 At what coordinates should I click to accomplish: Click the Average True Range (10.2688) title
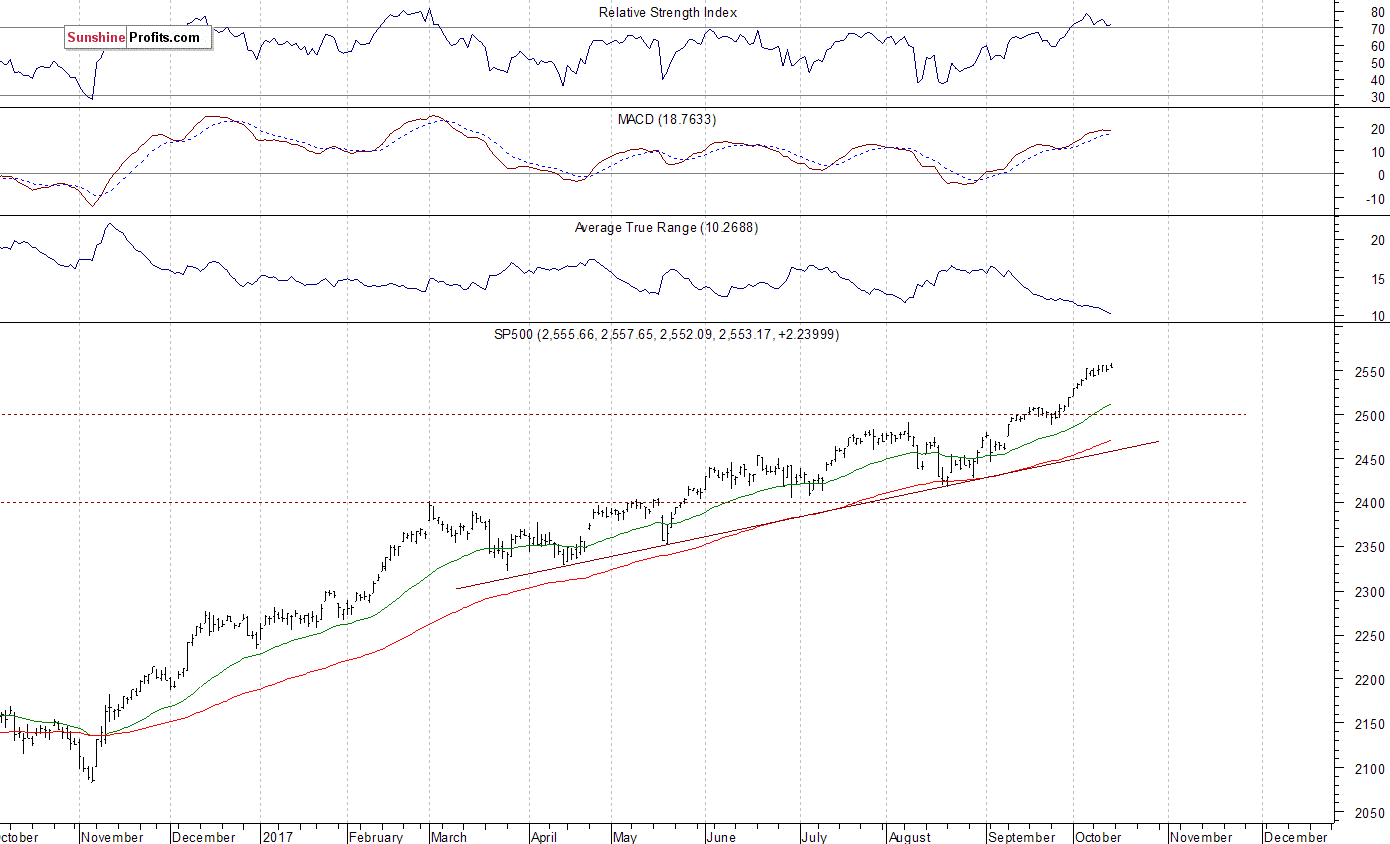pyautogui.click(x=667, y=227)
